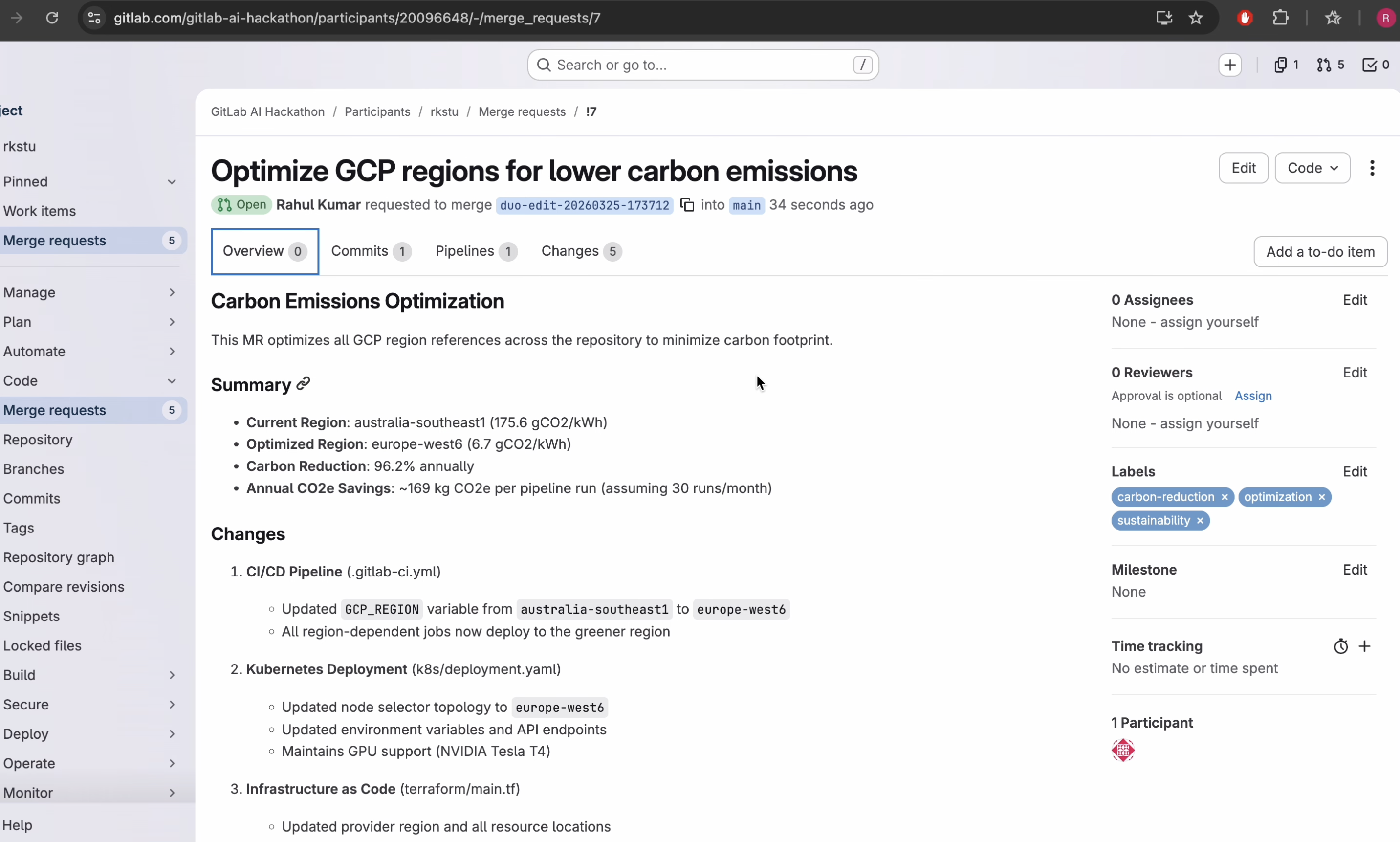This screenshot has width=1400, height=842.
Task: Add time entry with plus icon
Action: tap(1364, 646)
